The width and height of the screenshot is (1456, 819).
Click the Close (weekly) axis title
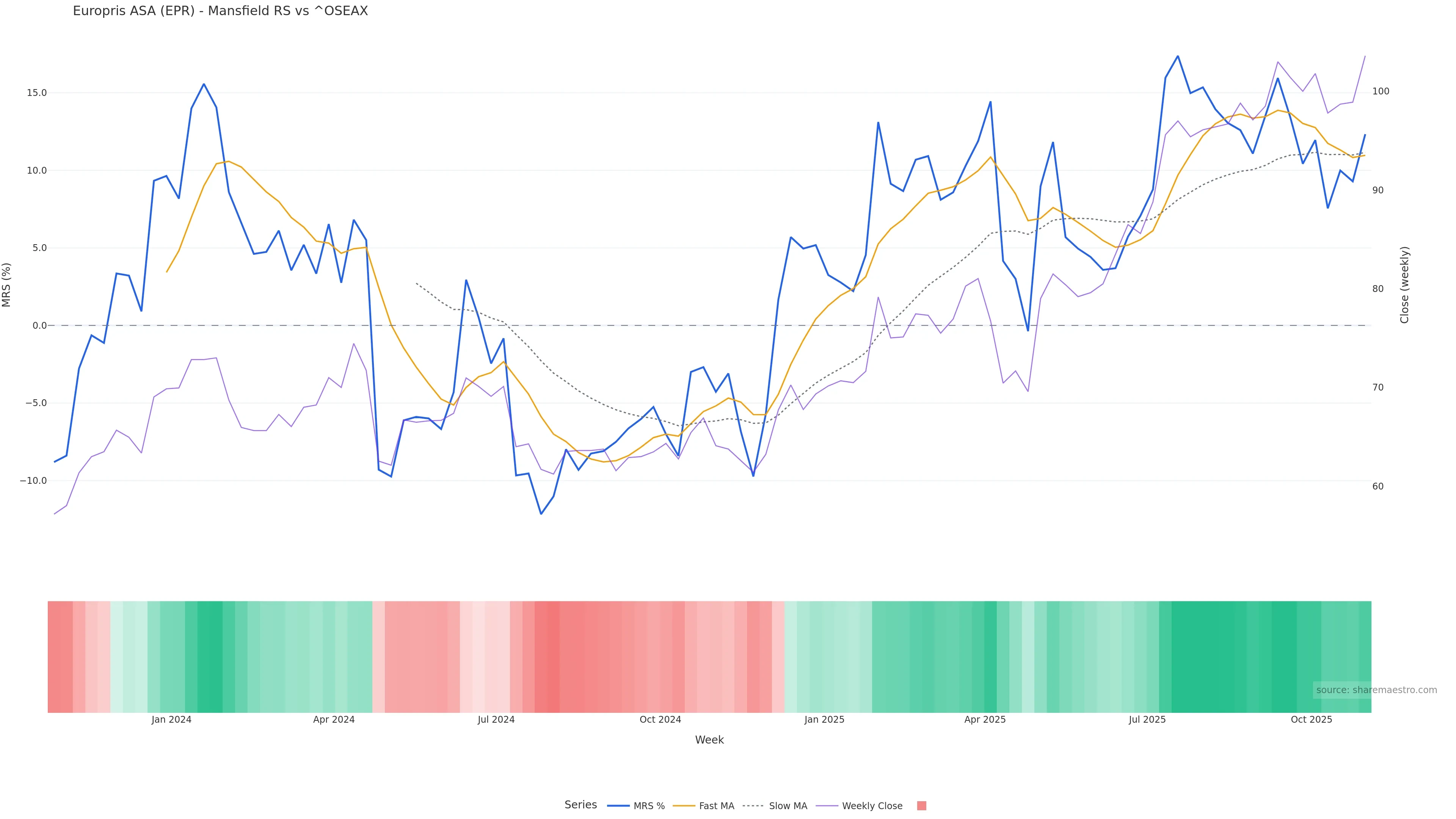[x=1404, y=285]
